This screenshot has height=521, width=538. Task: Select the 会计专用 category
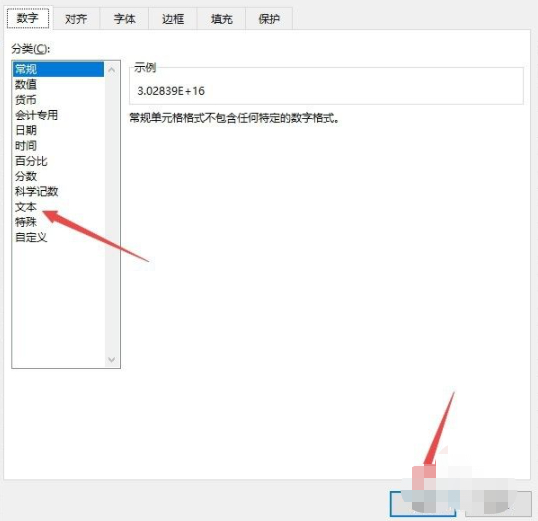(58, 115)
